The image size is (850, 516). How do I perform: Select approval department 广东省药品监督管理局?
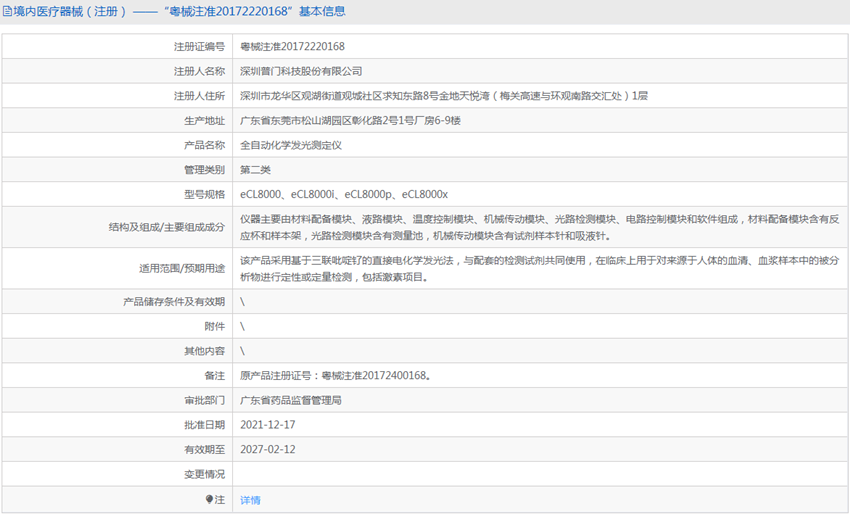point(291,400)
